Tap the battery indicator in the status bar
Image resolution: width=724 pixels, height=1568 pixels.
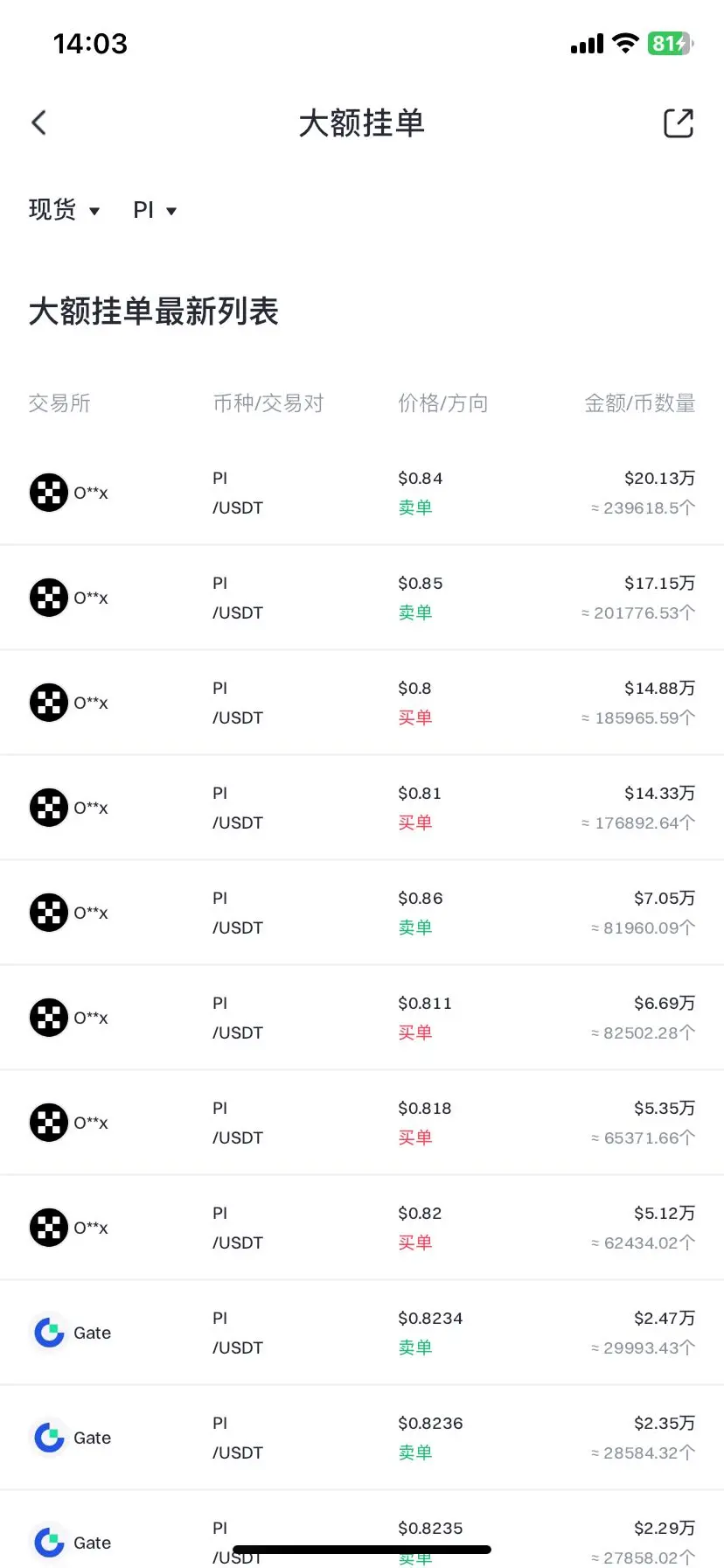[670, 43]
